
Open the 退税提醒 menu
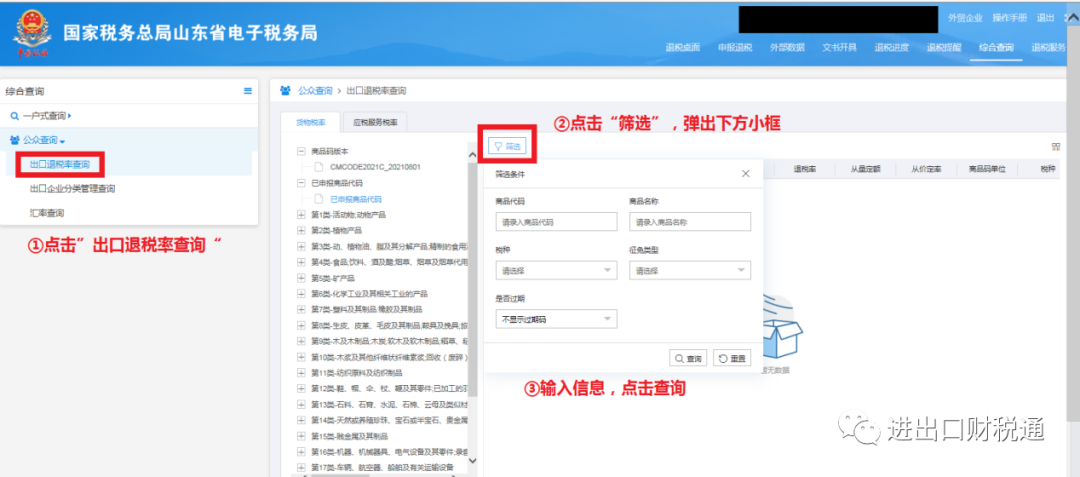944,47
